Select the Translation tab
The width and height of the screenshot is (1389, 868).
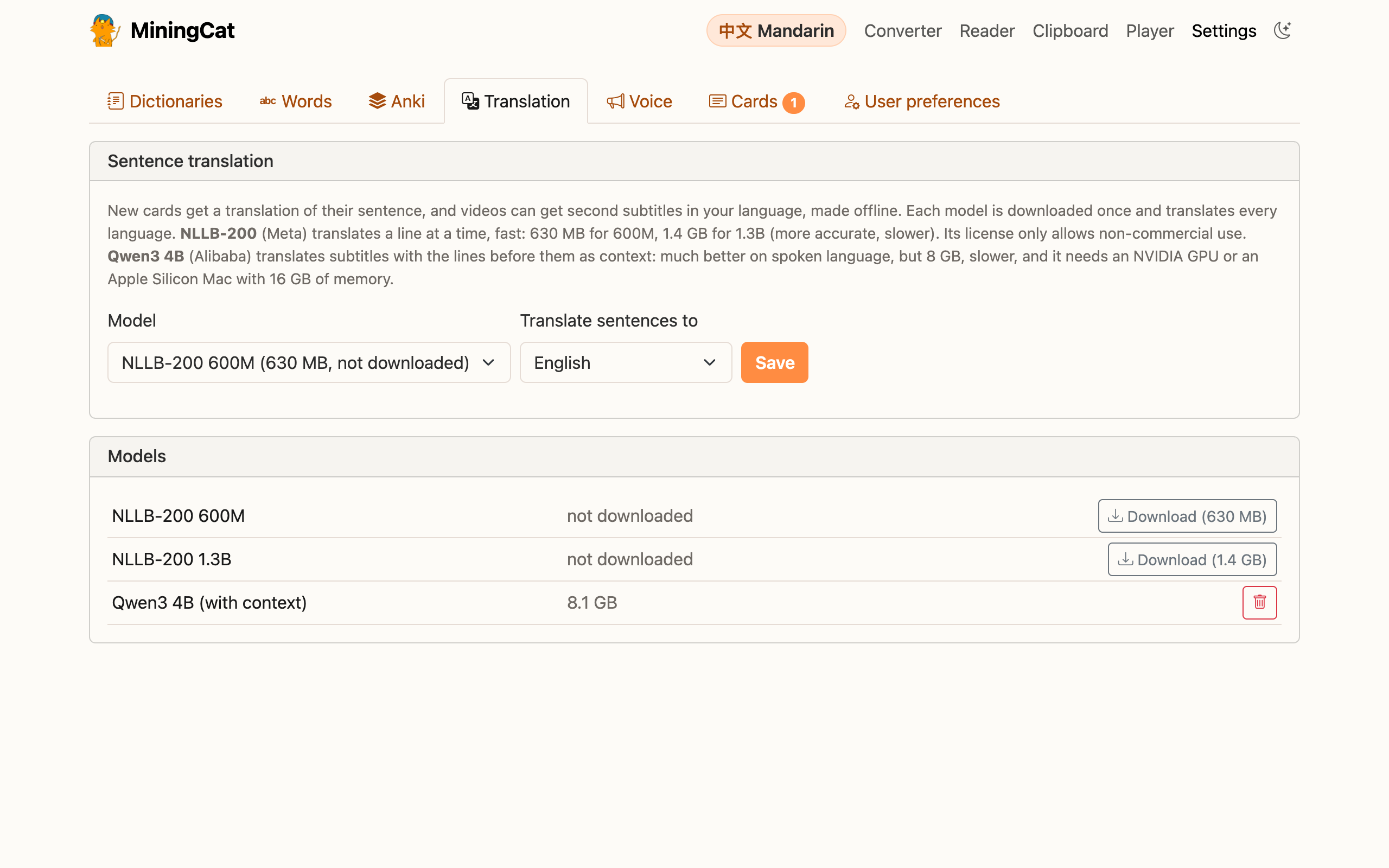click(x=516, y=101)
